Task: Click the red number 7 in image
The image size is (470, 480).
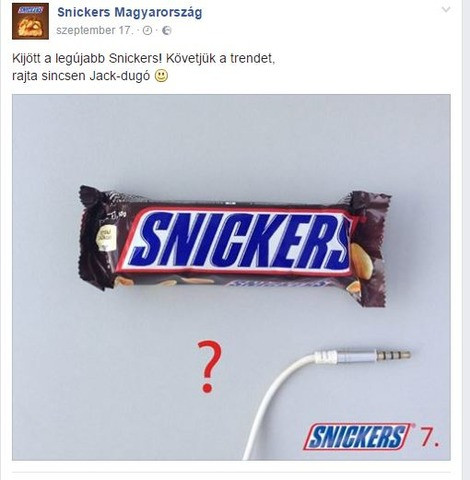Action: click(x=430, y=436)
